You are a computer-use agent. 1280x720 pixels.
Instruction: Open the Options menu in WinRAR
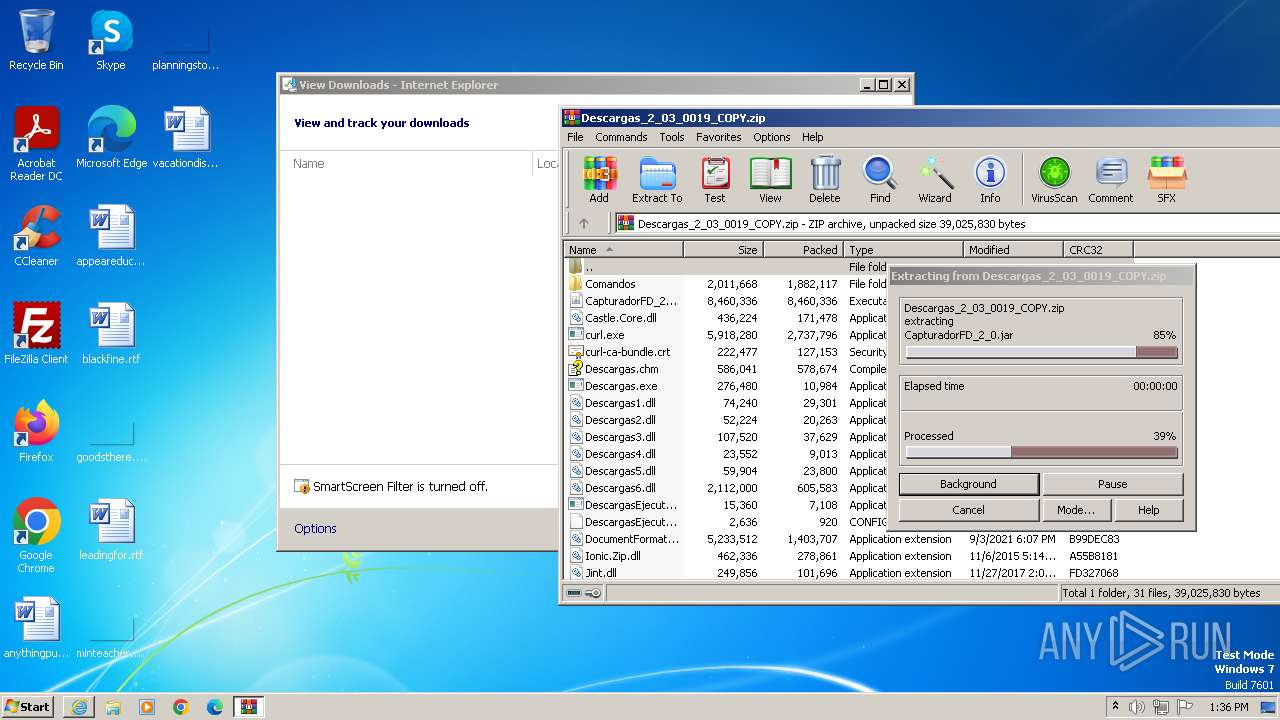pyautogui.click(x=772, y=137)
